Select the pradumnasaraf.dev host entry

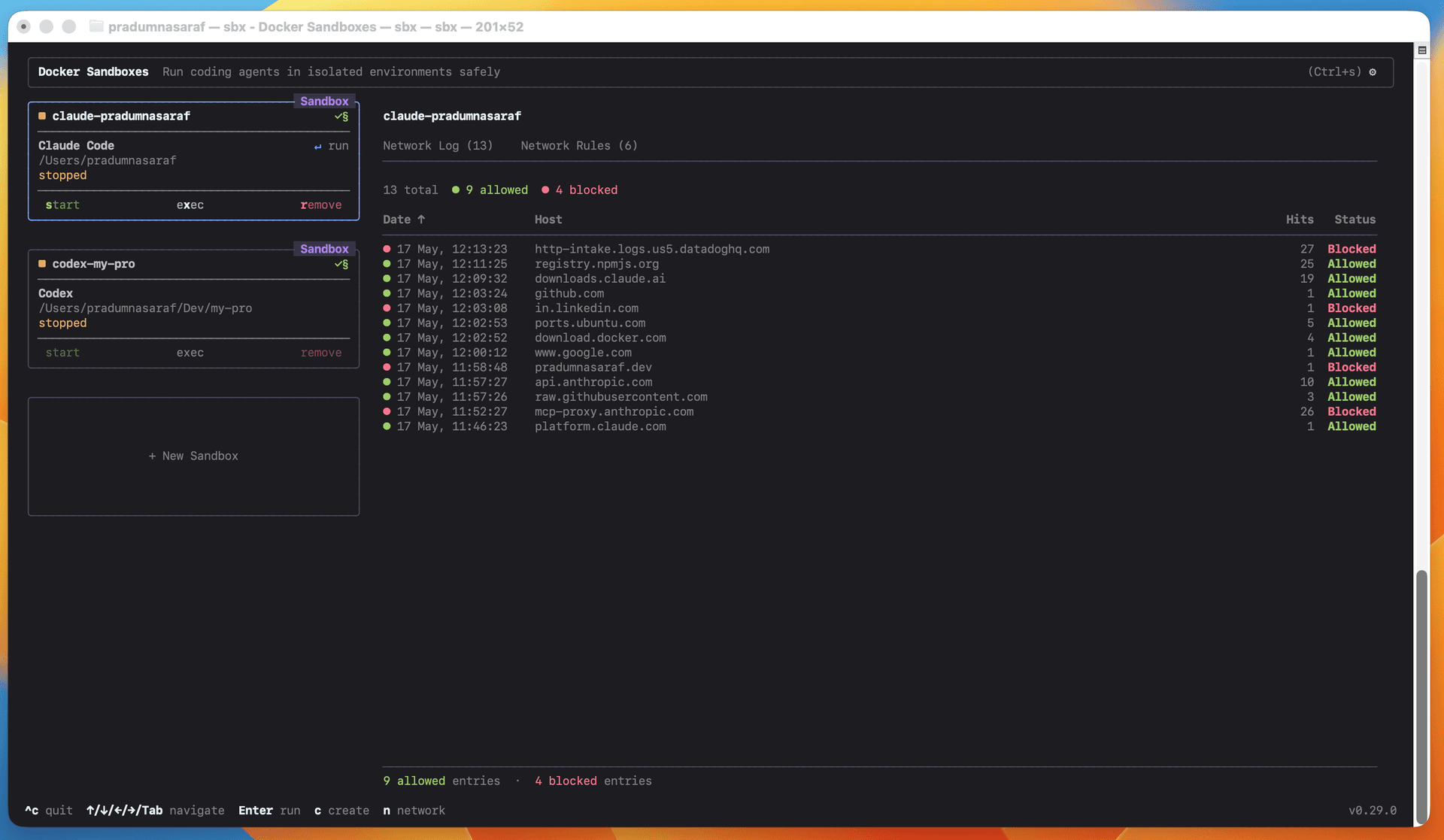593,368
